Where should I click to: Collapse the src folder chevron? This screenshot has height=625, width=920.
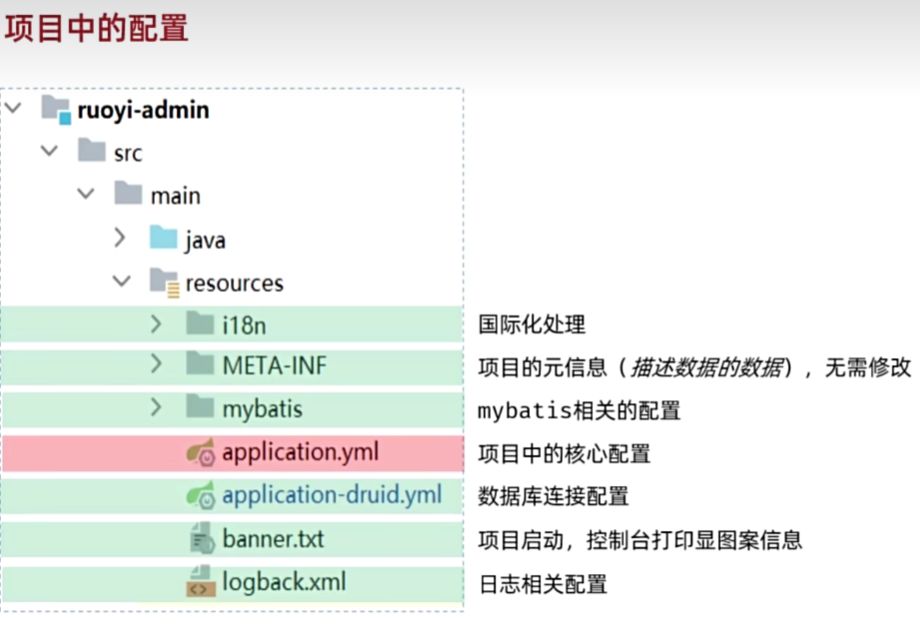pyautogui.click(x=49, y=151)
